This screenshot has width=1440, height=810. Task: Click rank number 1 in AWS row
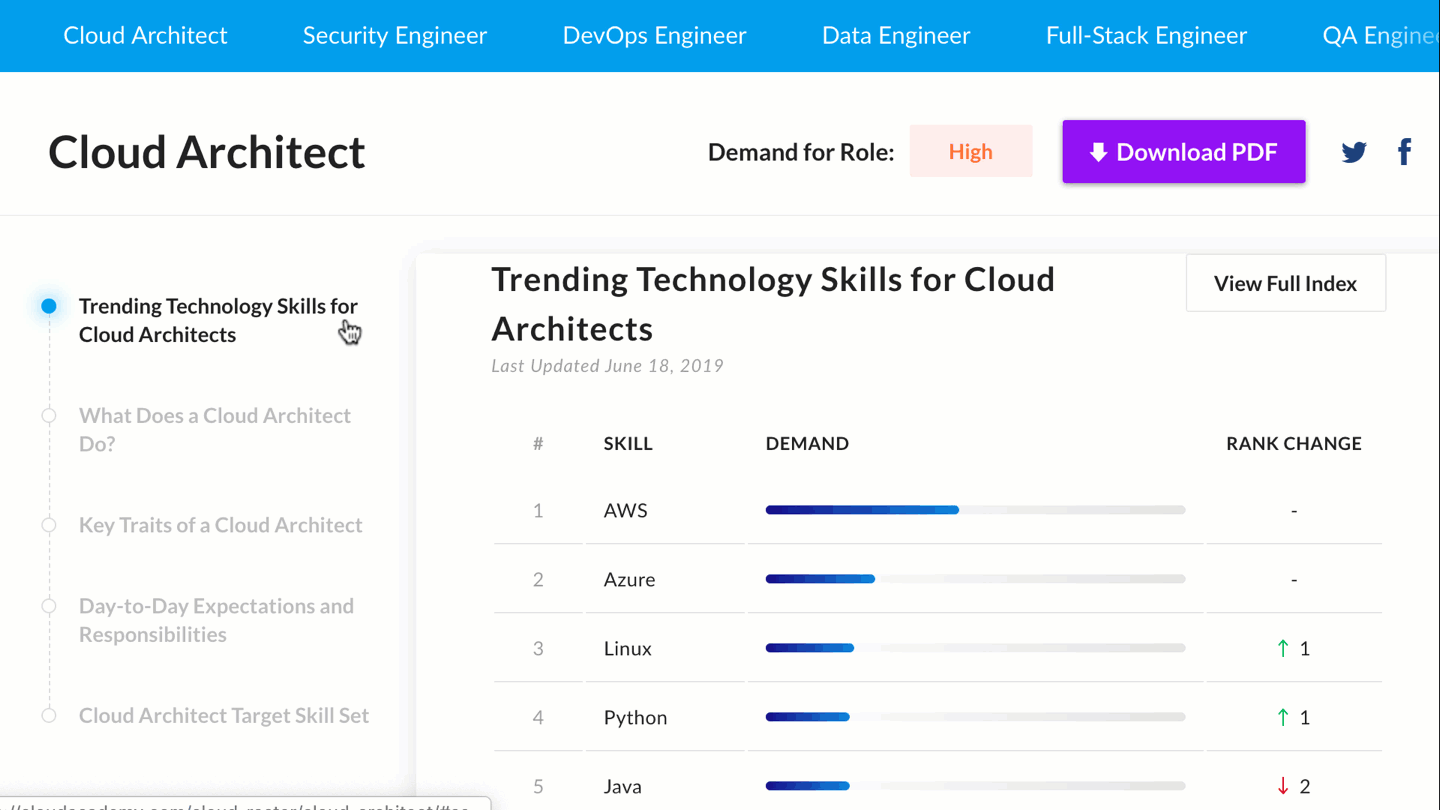(x=538, y=510)
